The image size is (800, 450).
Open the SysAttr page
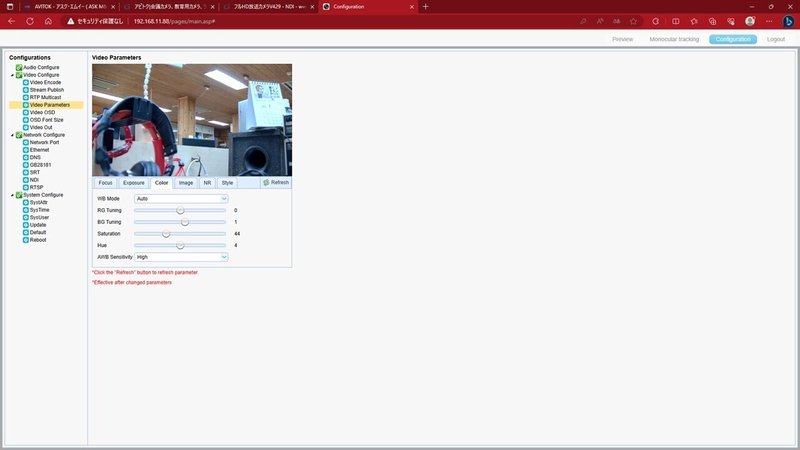point(38,203)
